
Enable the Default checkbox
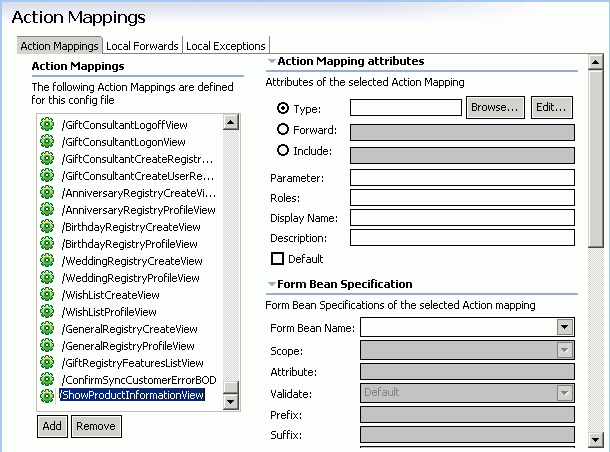coord(278,259)
